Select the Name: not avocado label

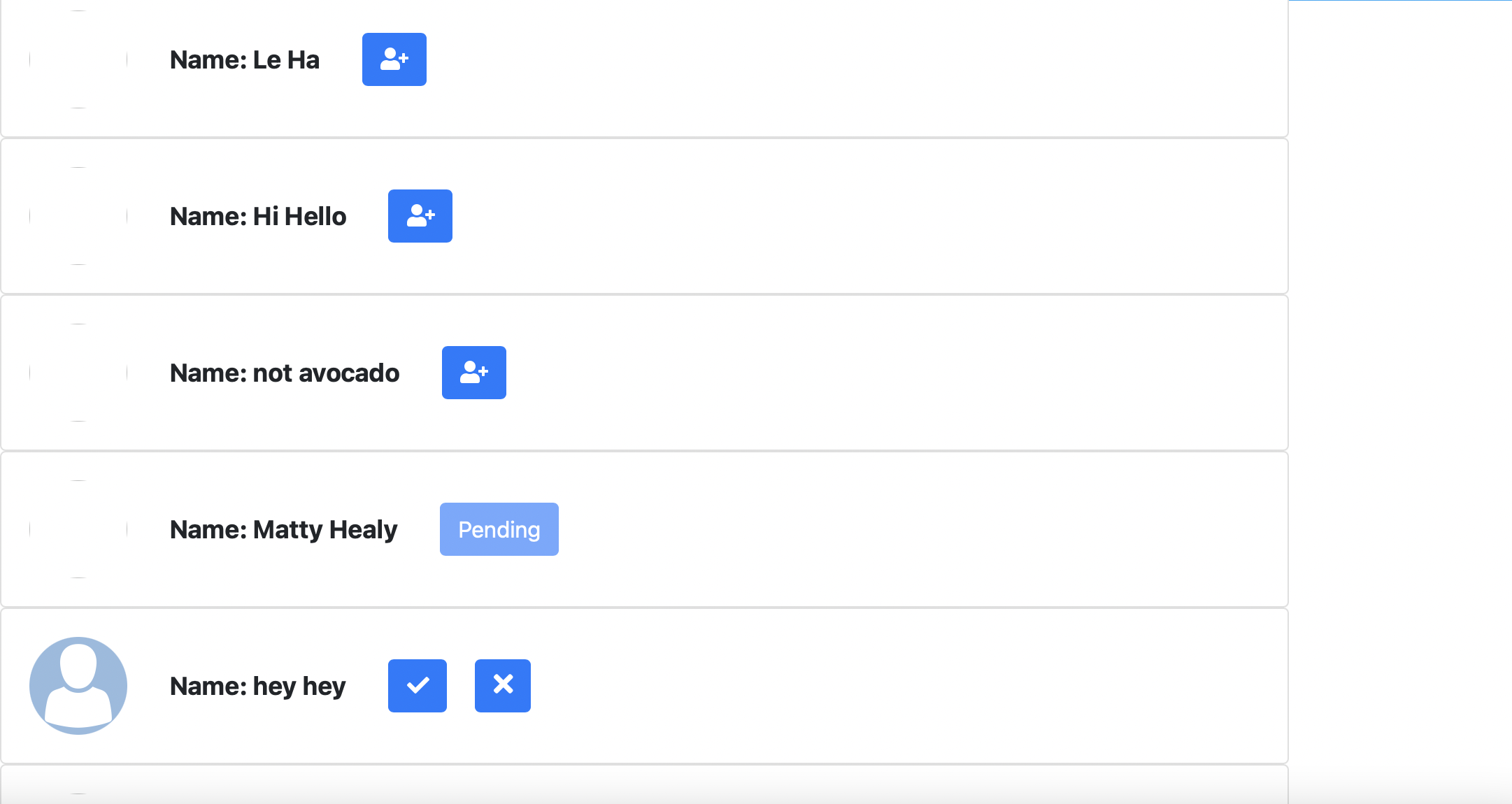[285, 373]
